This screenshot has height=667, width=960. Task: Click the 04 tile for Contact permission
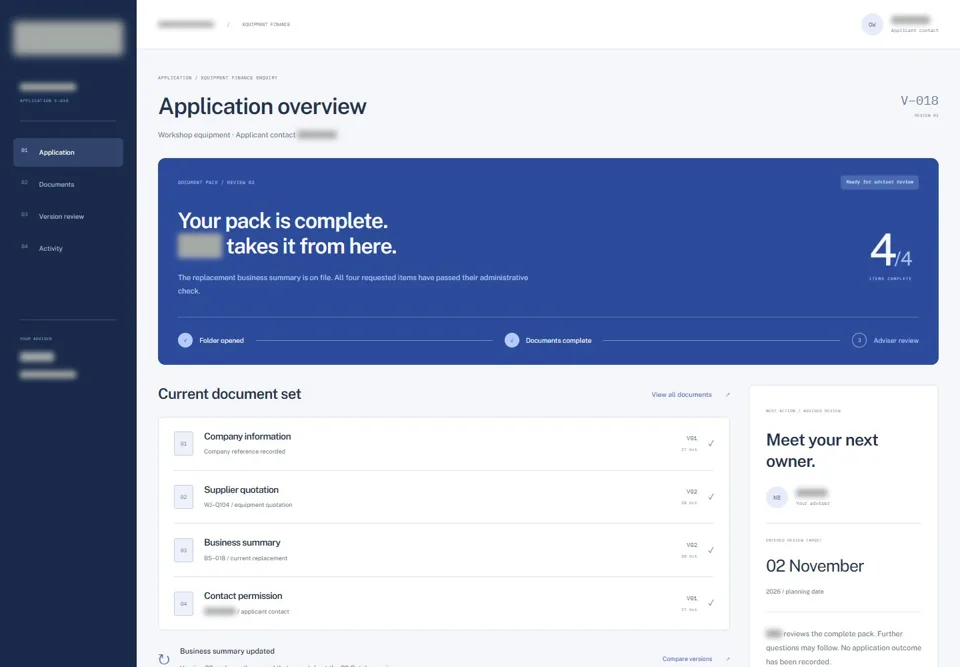[x=184, y=603]
